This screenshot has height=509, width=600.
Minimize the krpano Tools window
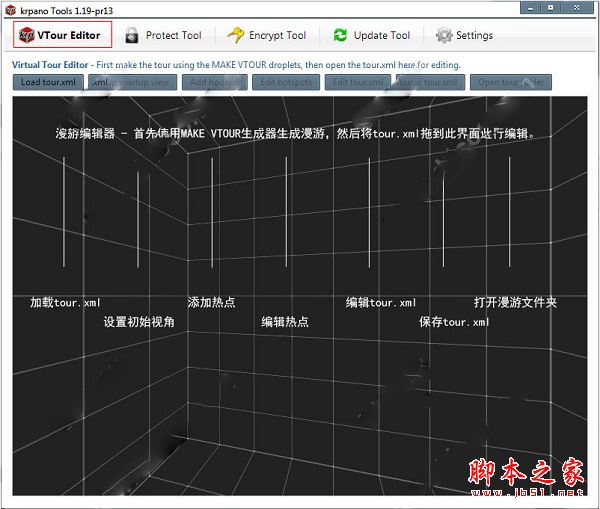point(530,8)
